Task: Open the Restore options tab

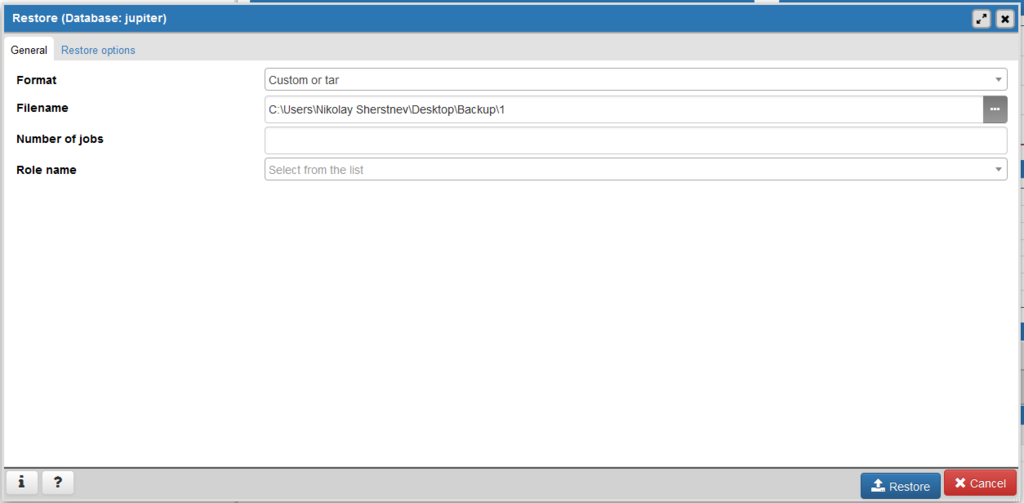Action: [x=98, y=50]
